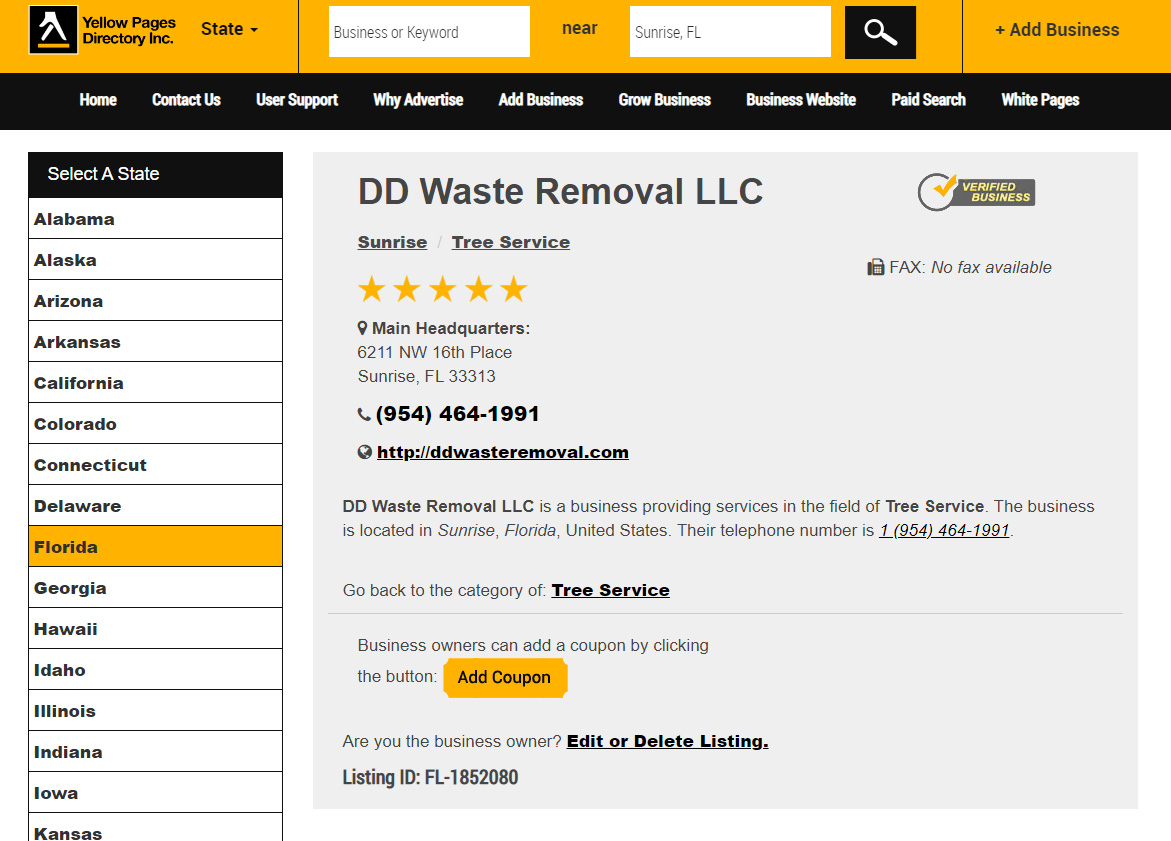Go back to Tree Service category link
This screenshot has height=841, width=1171.
tap(610, 590)
